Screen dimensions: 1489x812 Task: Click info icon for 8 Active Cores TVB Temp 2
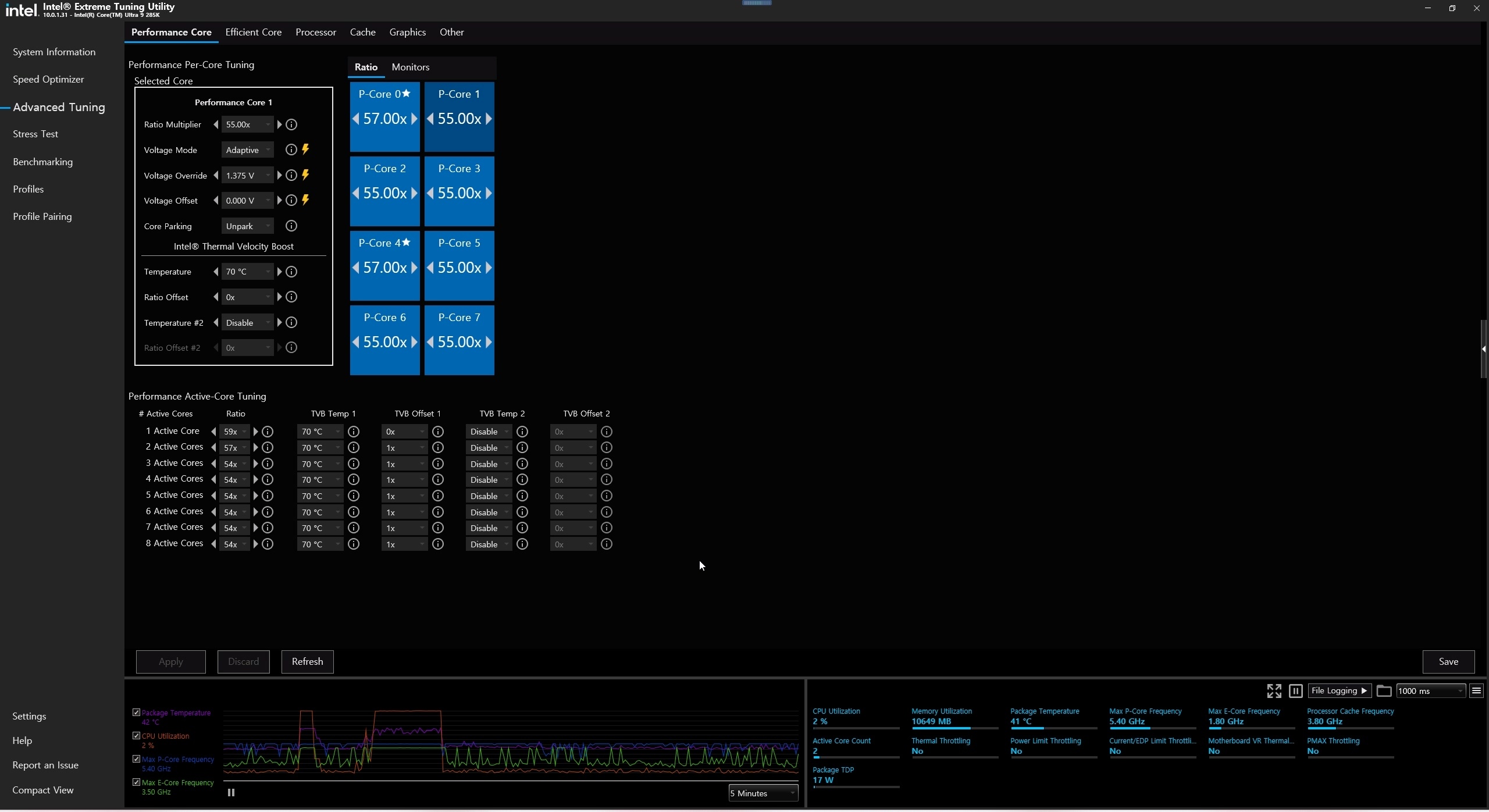tap(522, 544)
